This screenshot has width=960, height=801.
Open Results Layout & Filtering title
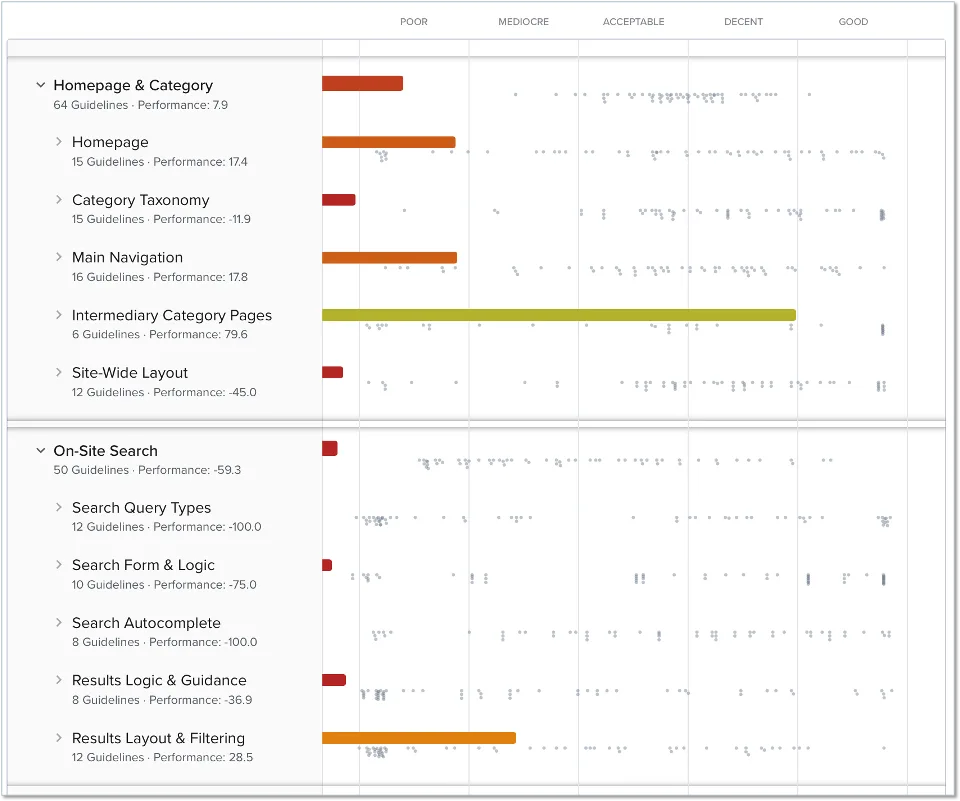159,739
